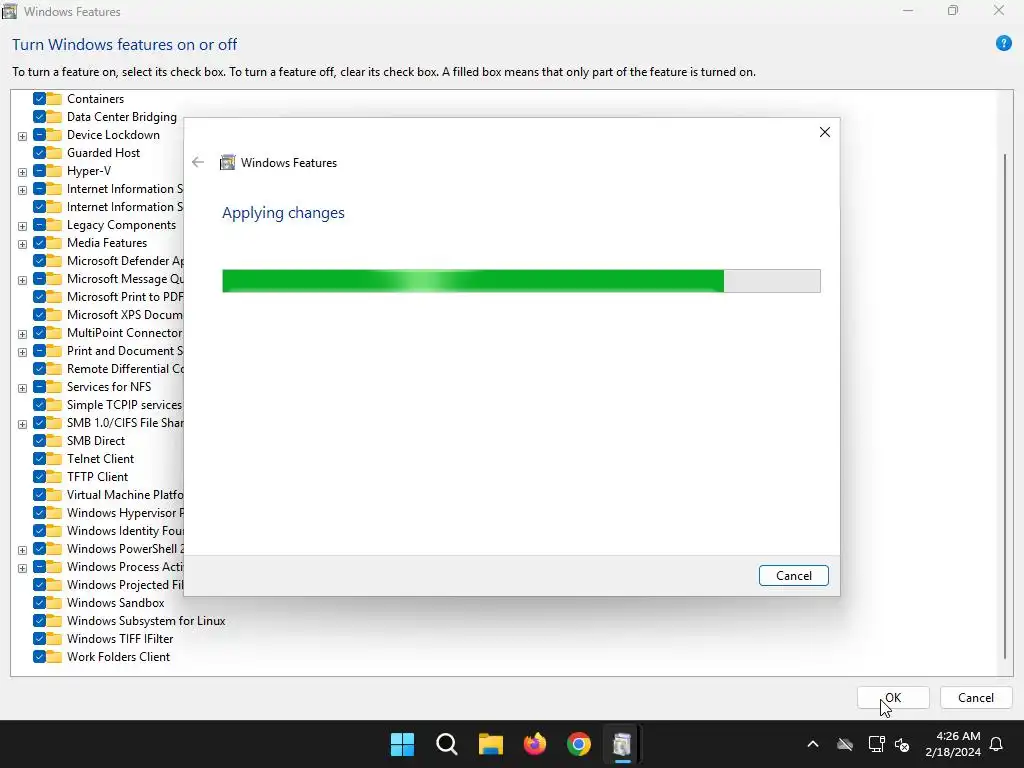Click the TFTP Client folder icon
This screenshot has height=768, width=1024.
(x=54, y=477)
